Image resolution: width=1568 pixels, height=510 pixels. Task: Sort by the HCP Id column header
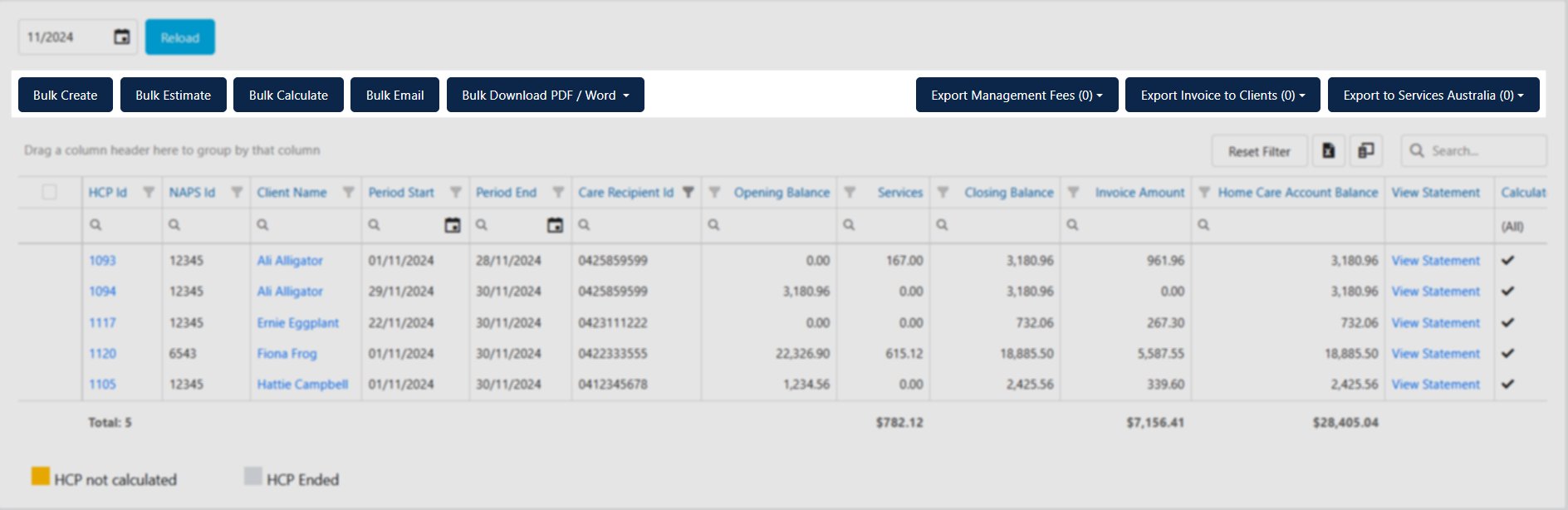(x=108, y=192)
